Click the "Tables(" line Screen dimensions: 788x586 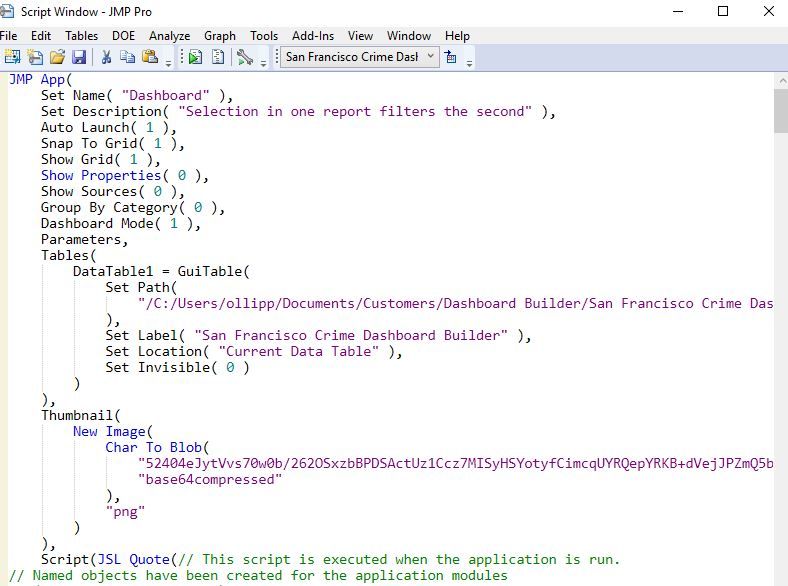tap(68, 256)
